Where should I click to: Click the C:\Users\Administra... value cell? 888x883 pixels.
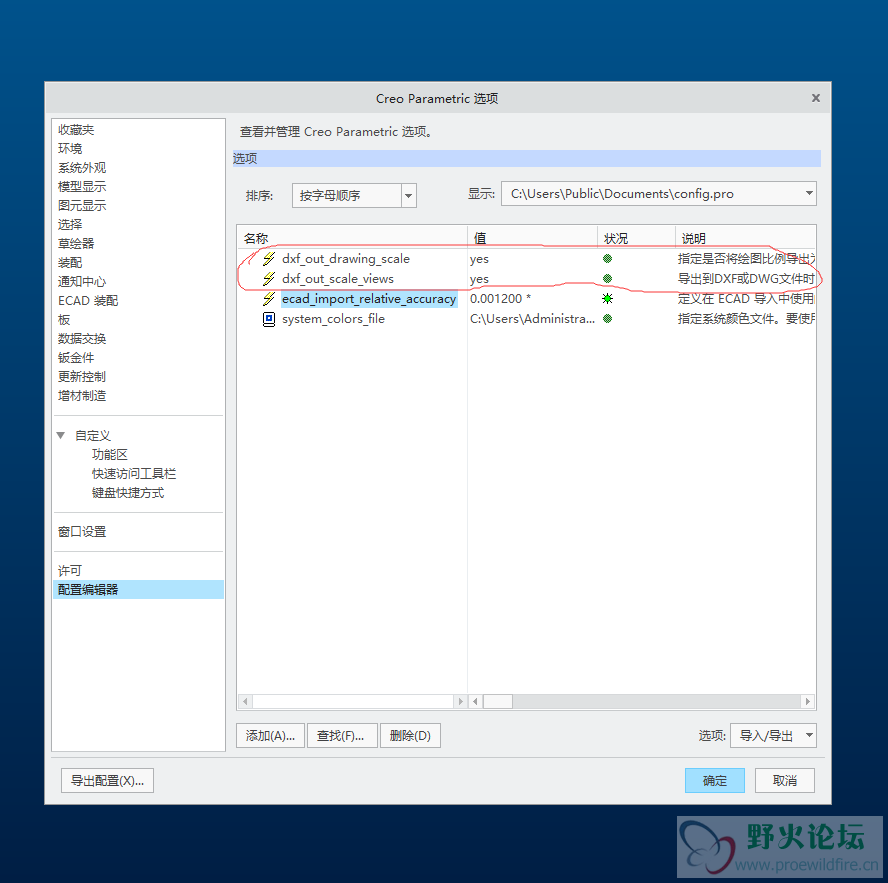(x=532, y=319)
